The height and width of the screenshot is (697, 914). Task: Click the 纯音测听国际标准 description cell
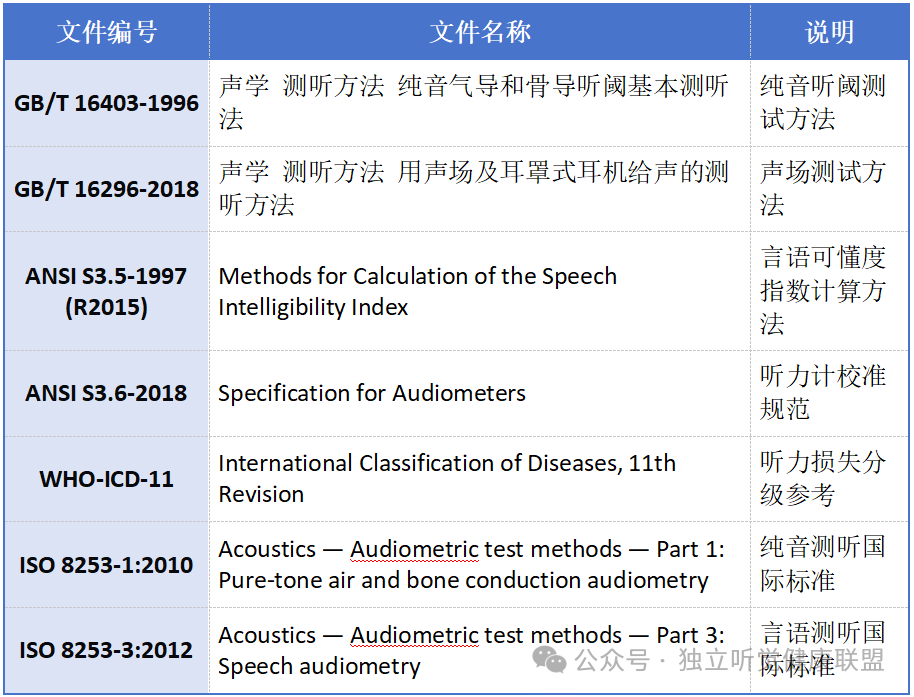(x=829, y=565)
